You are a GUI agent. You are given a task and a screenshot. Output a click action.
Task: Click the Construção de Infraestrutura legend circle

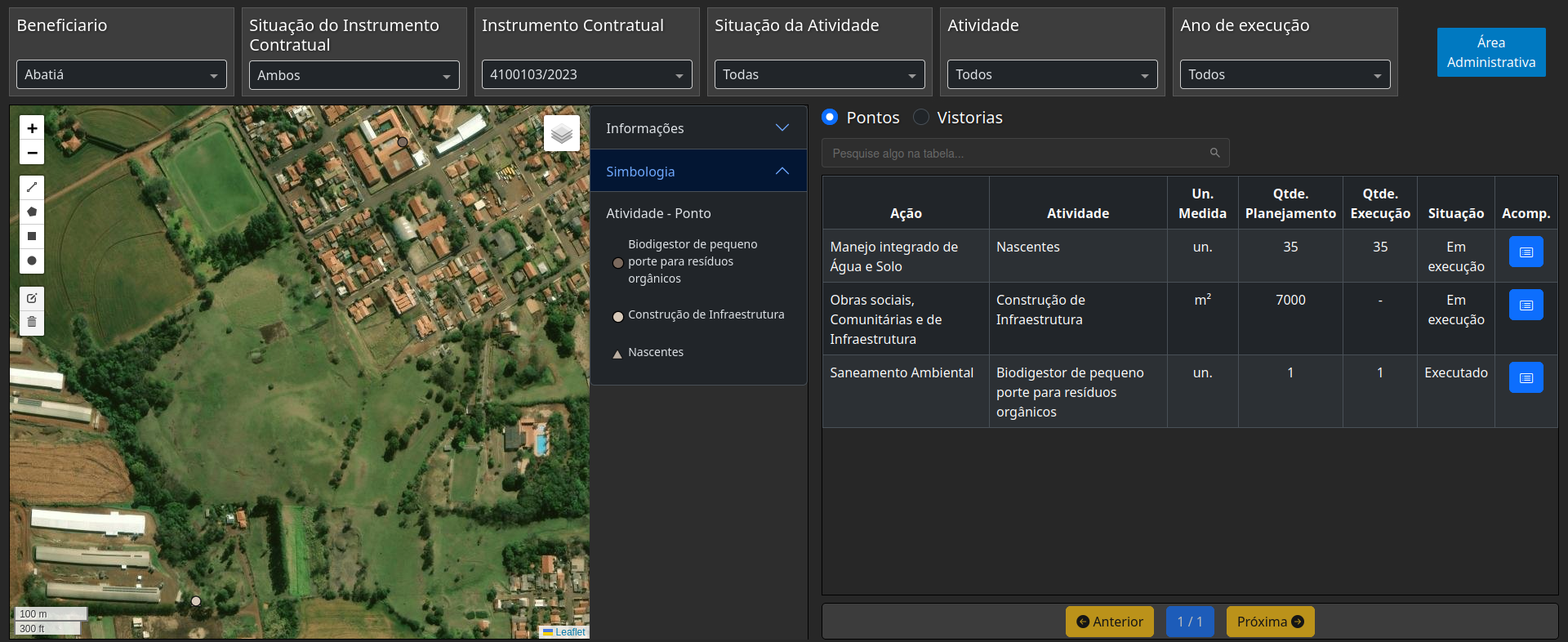(618, 316)
